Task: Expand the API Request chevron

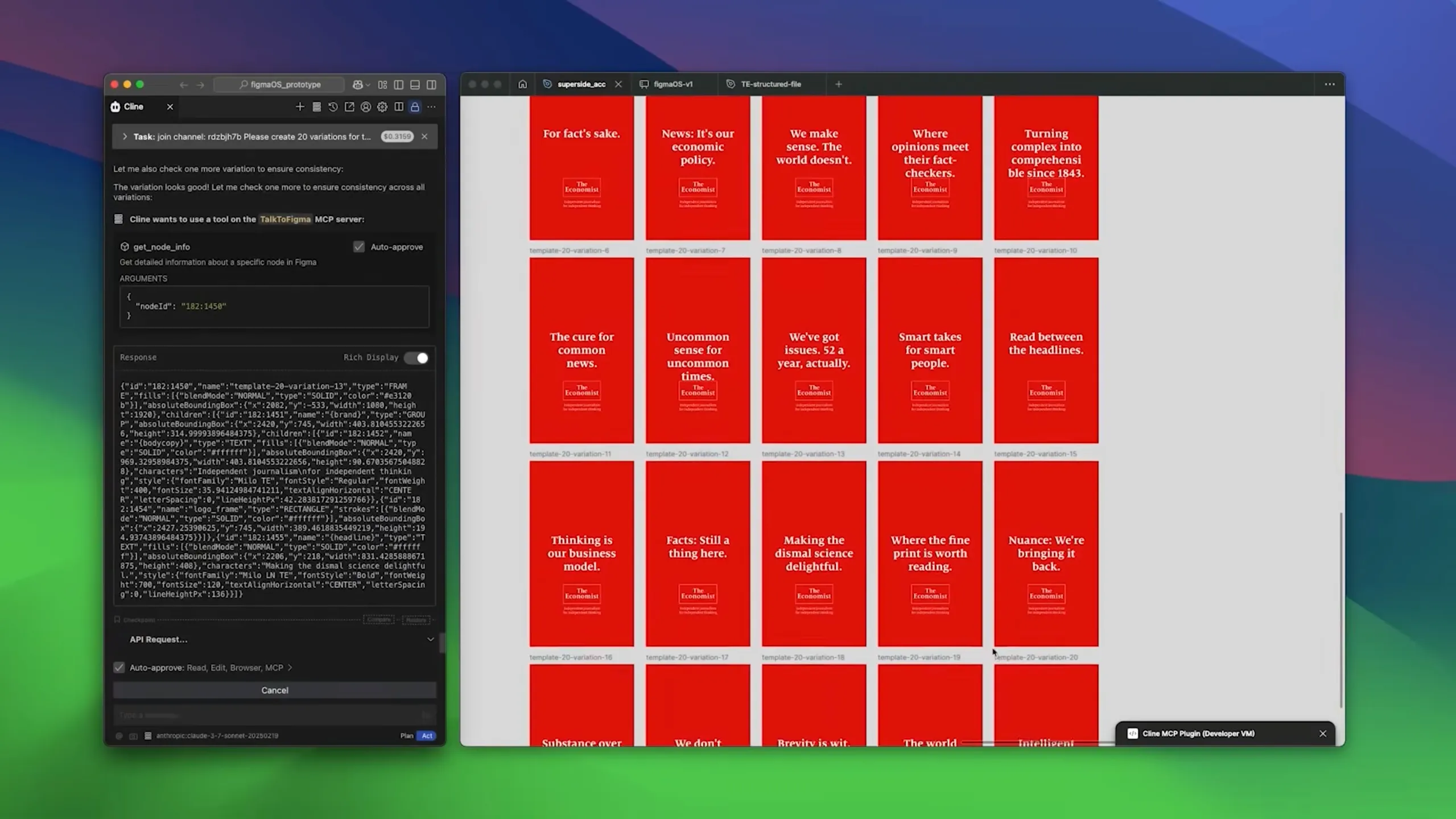Action: tap(430, 639)
